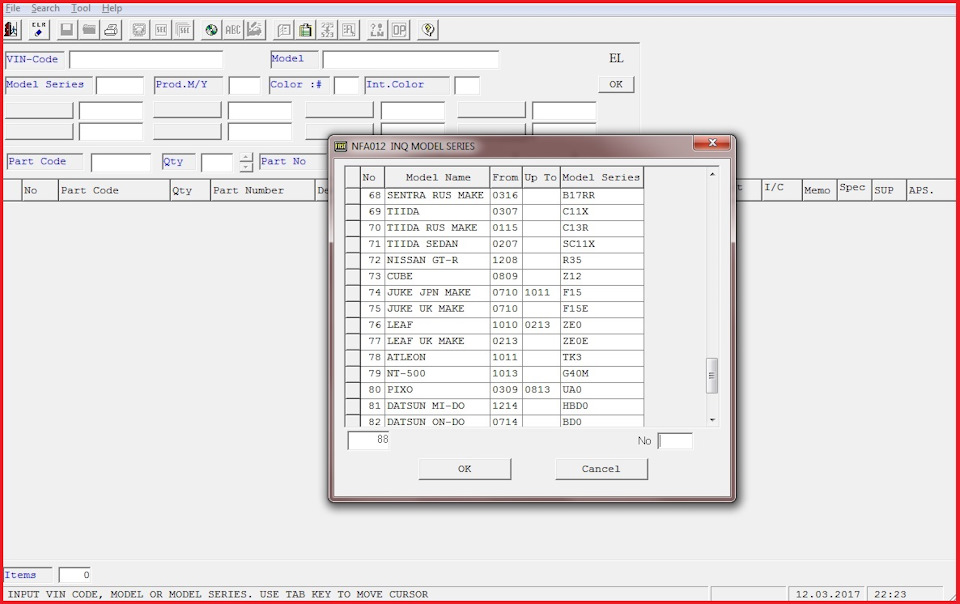The width and height of the screenshot is (960, 604).
Task: Increase Qty with the up spinner arrow
Action: [246, 158]
